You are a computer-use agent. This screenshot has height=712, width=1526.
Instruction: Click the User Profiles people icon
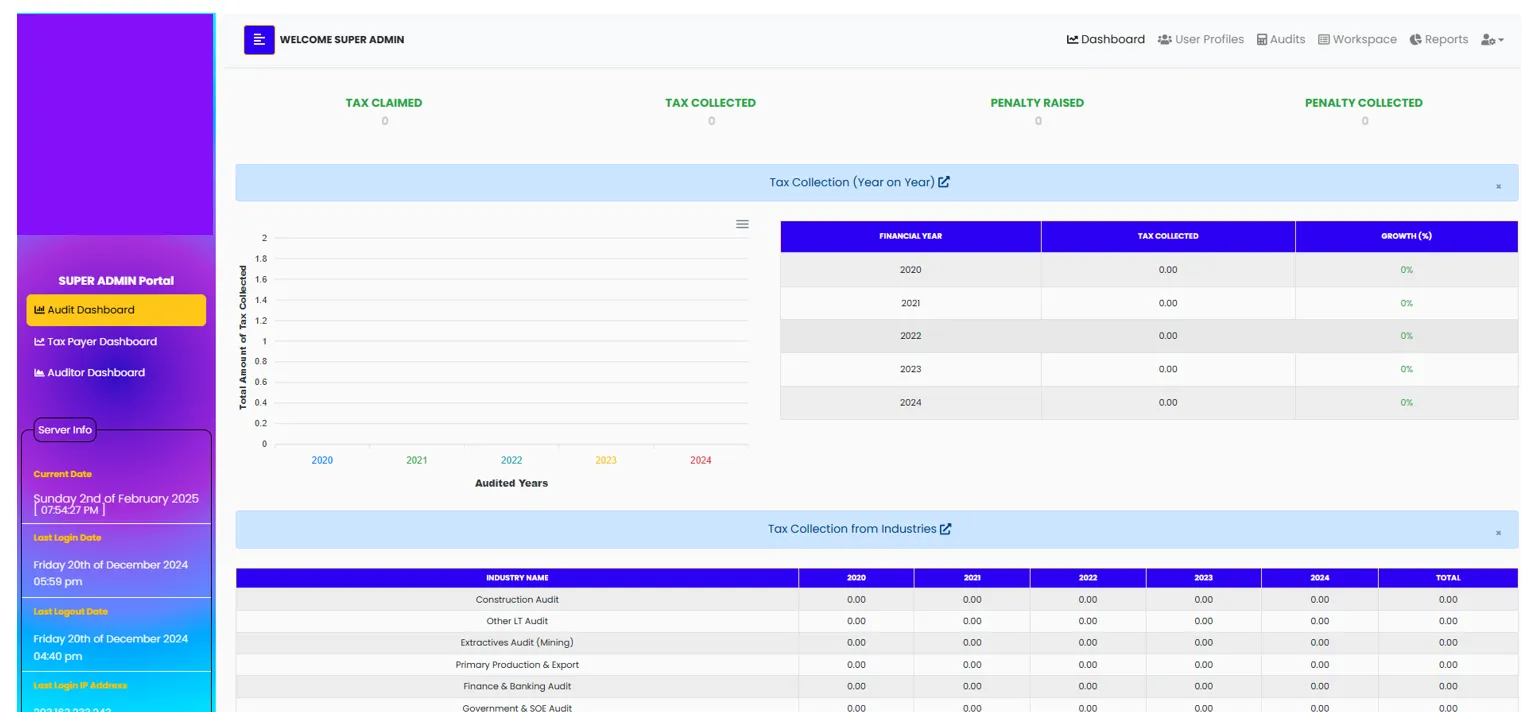1164,39
